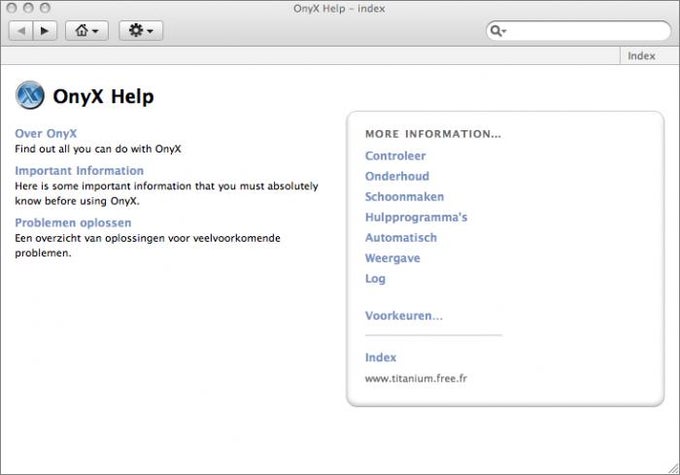Close the OnyX Help window

point(12,8)
